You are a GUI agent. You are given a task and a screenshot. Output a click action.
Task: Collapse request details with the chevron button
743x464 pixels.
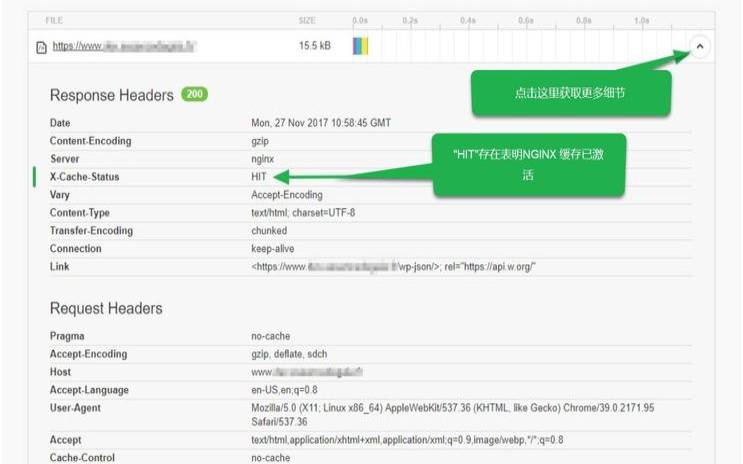(x=699, y=46)
